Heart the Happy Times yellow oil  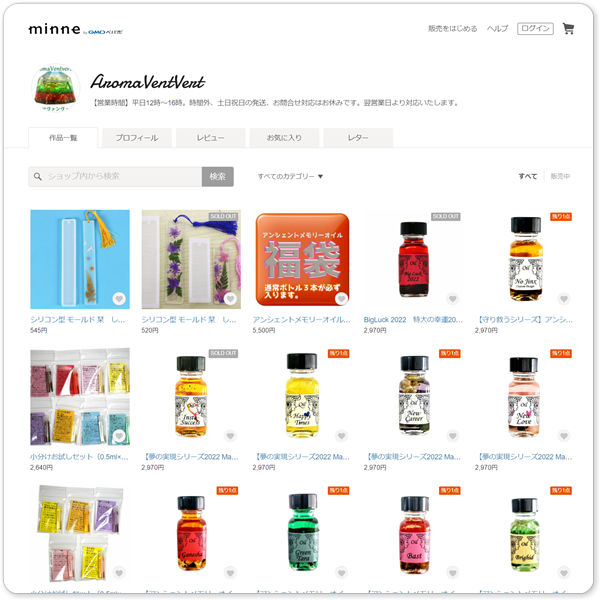tap(341, 435)
